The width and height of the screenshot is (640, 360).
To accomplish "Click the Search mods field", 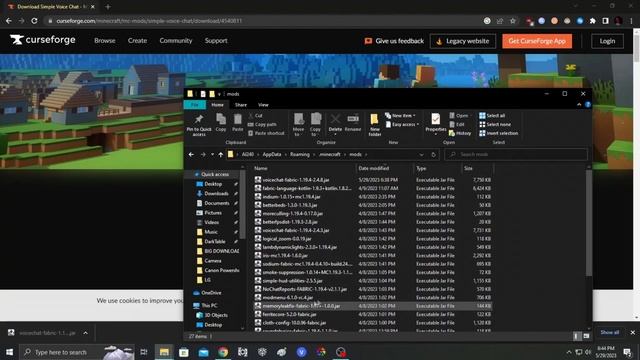I will point(516,155).
